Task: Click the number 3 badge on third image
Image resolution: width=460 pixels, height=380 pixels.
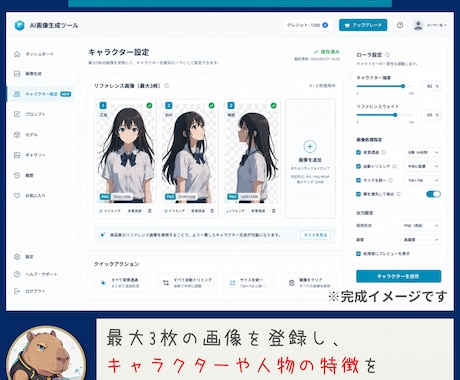Action: (x=231, y=106)
